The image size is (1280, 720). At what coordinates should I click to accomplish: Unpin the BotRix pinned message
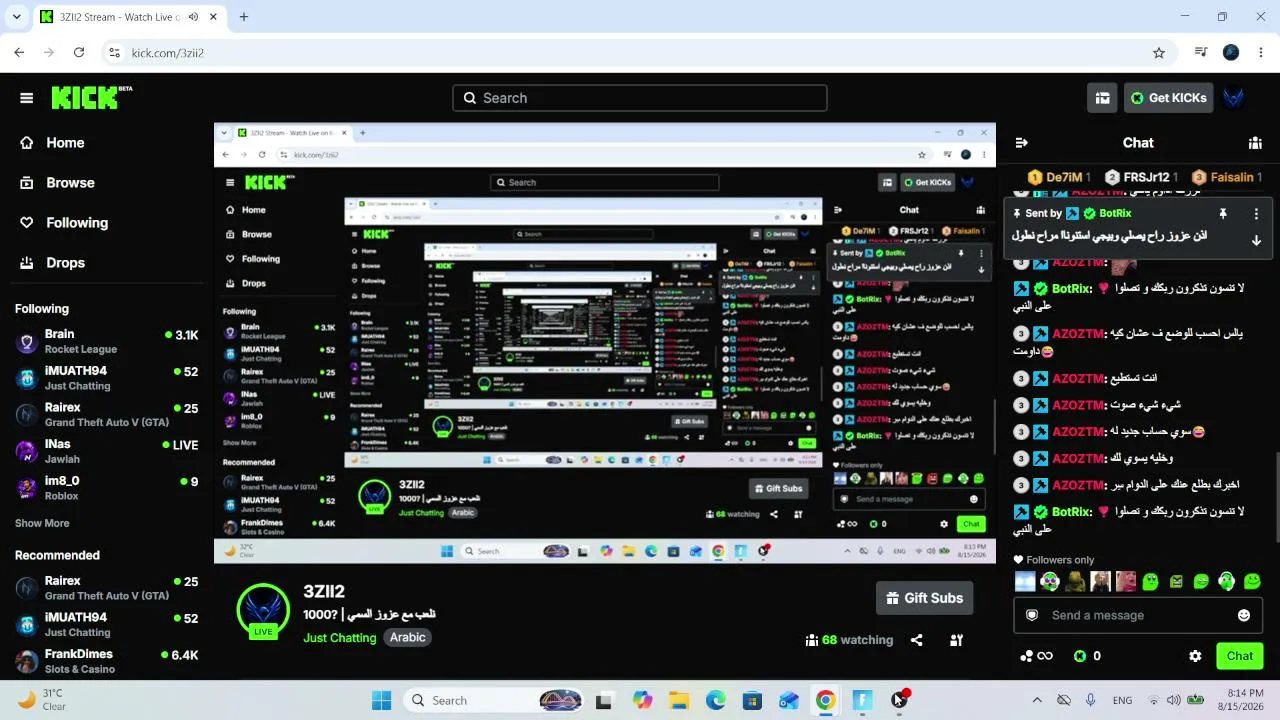[1222, 214]
